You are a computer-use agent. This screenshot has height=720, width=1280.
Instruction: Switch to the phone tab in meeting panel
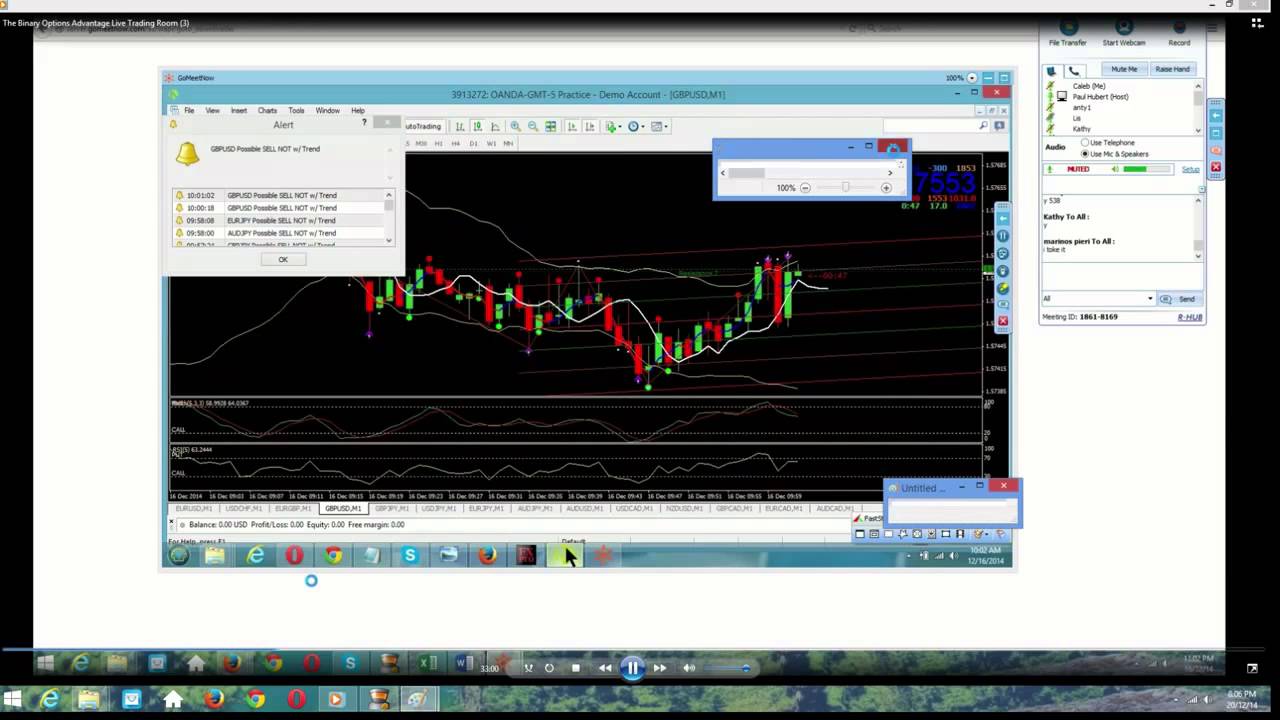(1075, 71)
